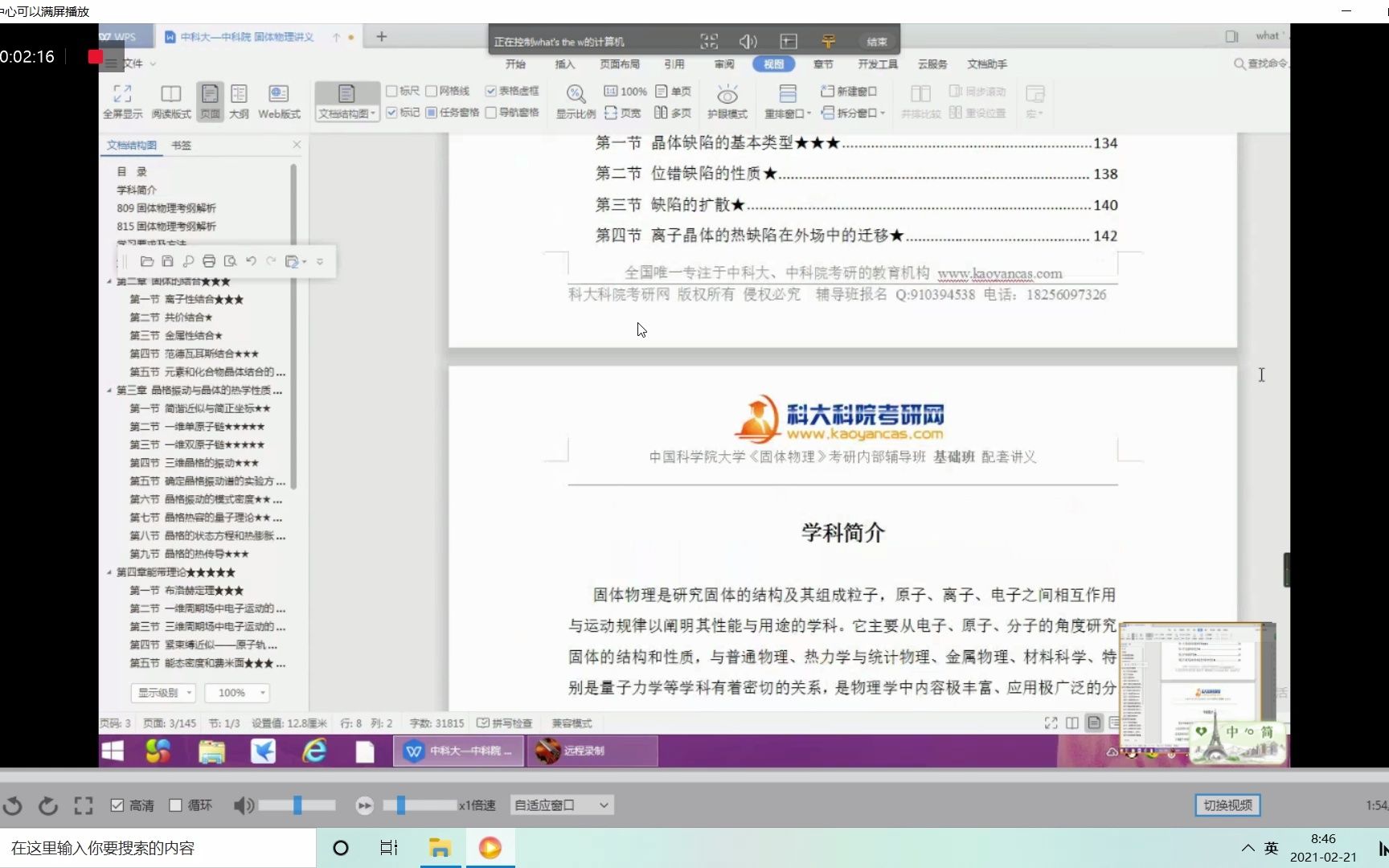Screen dimensions: 1389x868
Task: Mute the player volume speaker icon
Action: 244,805
